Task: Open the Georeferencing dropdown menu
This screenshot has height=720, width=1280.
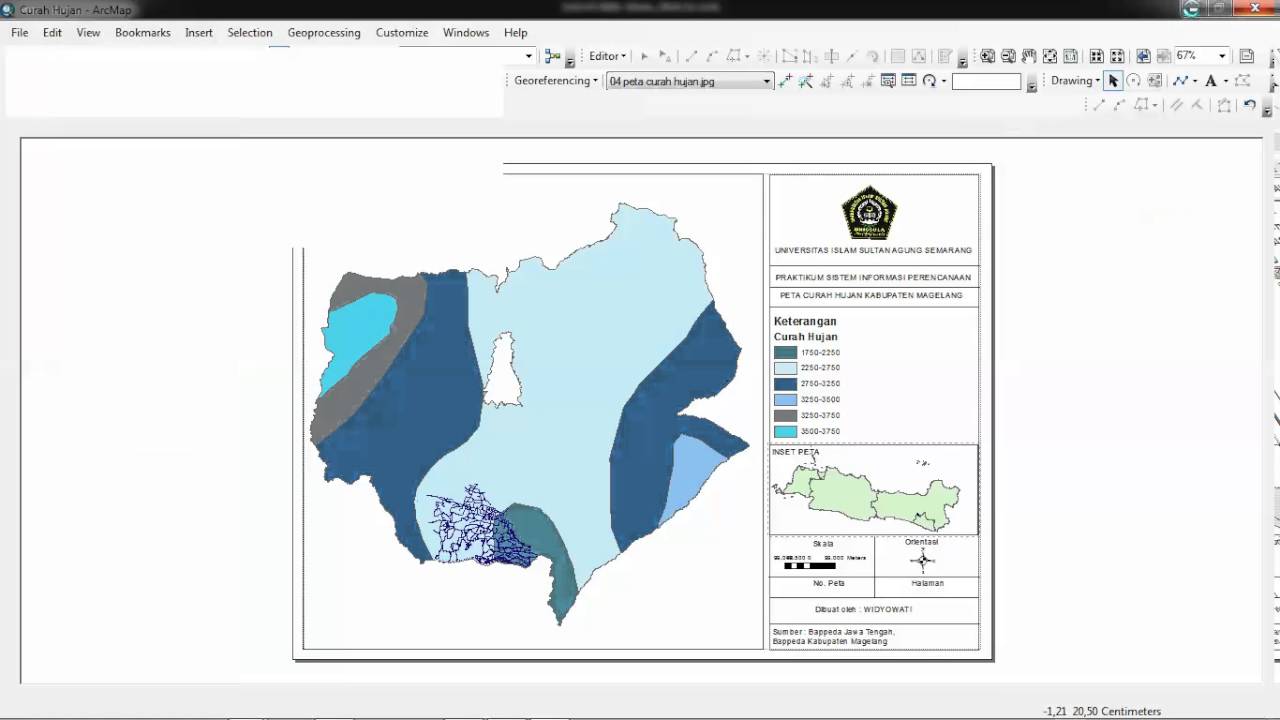Action: click(x=556, y=81)
